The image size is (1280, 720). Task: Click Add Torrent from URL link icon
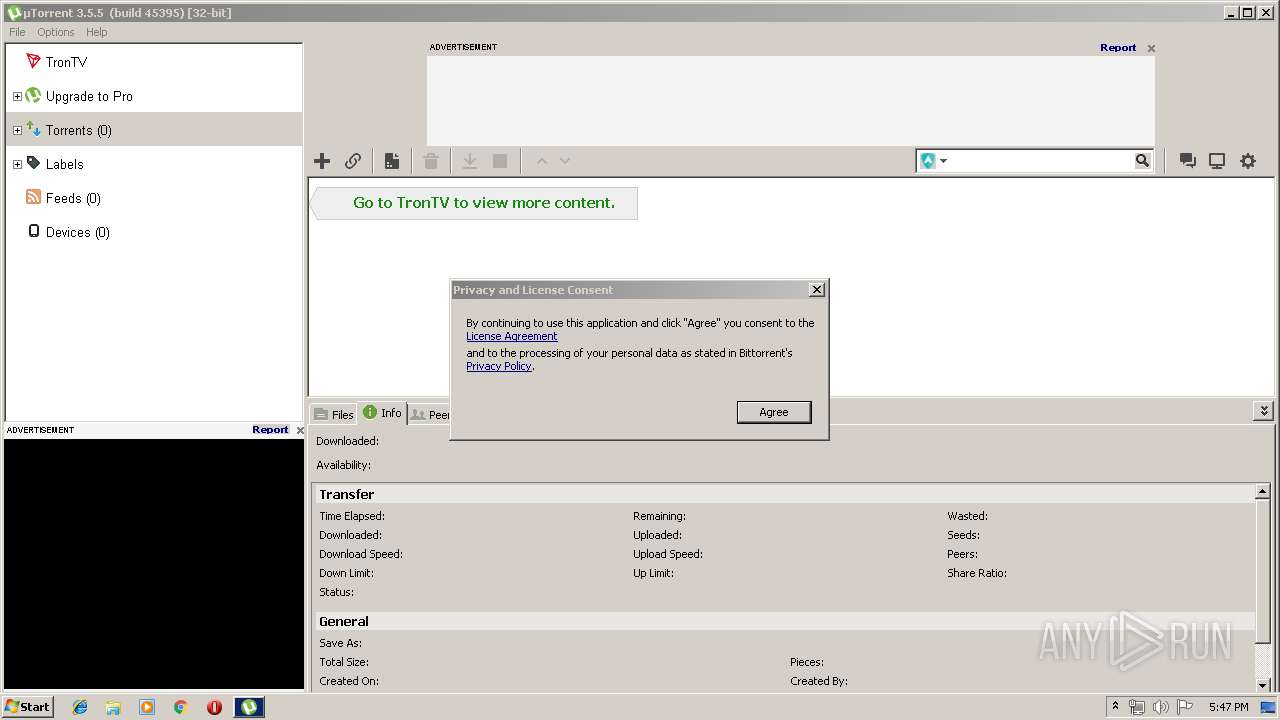[x=353, y=161]
